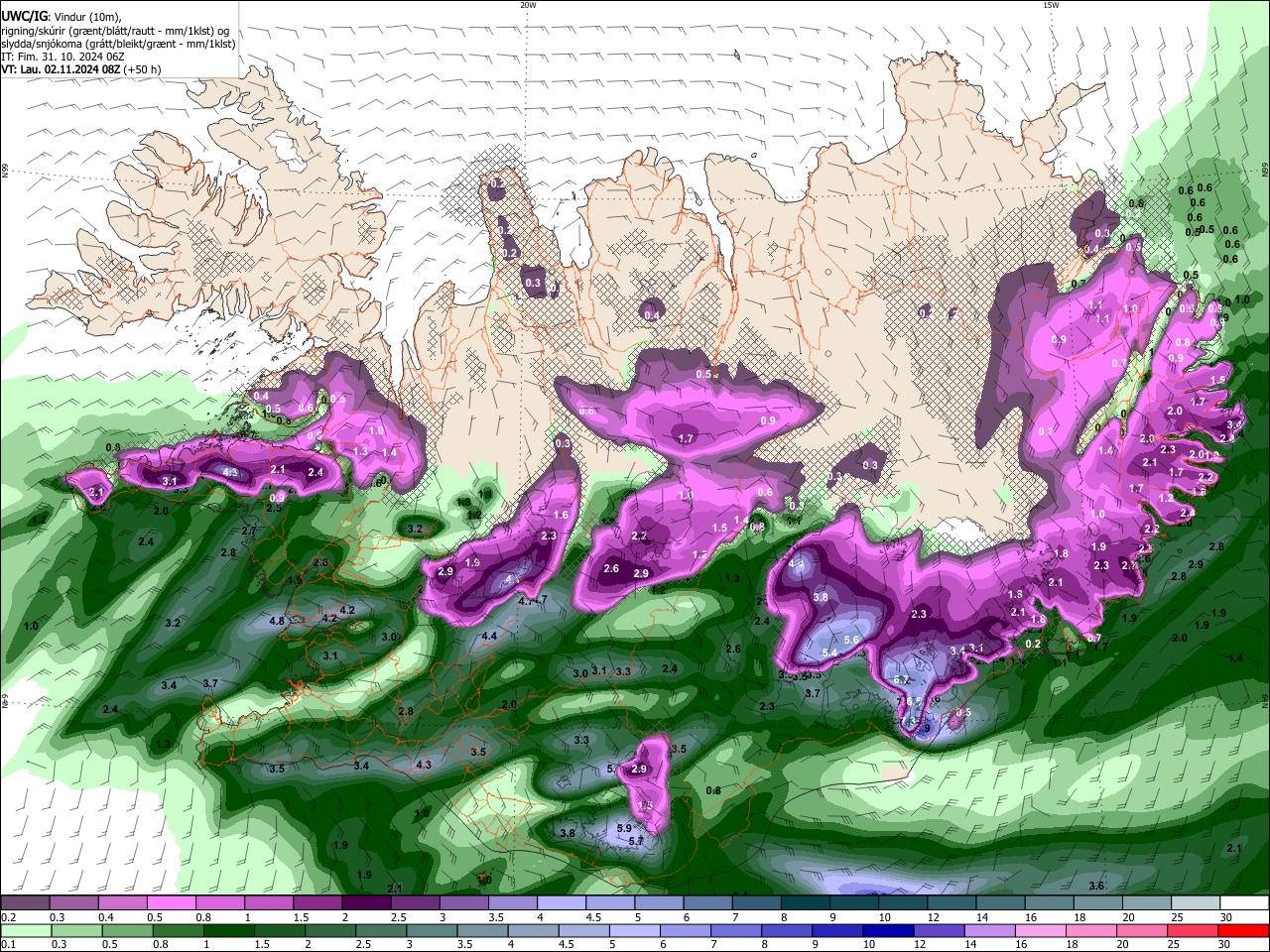Click the pale grey 25 swatch in the upper legend

(1196, 903)
